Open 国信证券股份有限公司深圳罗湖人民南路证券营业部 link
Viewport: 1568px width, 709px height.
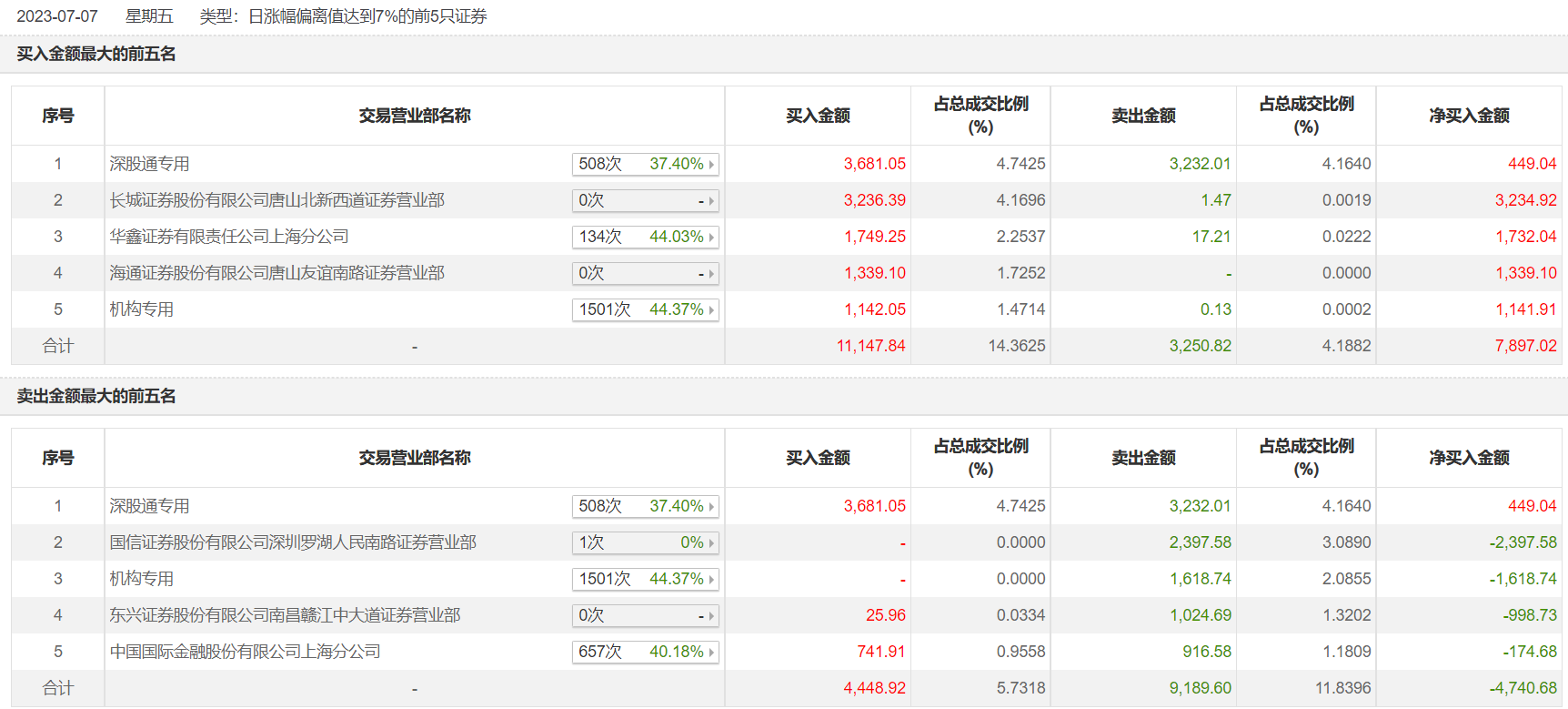click(x=293, y=542)
